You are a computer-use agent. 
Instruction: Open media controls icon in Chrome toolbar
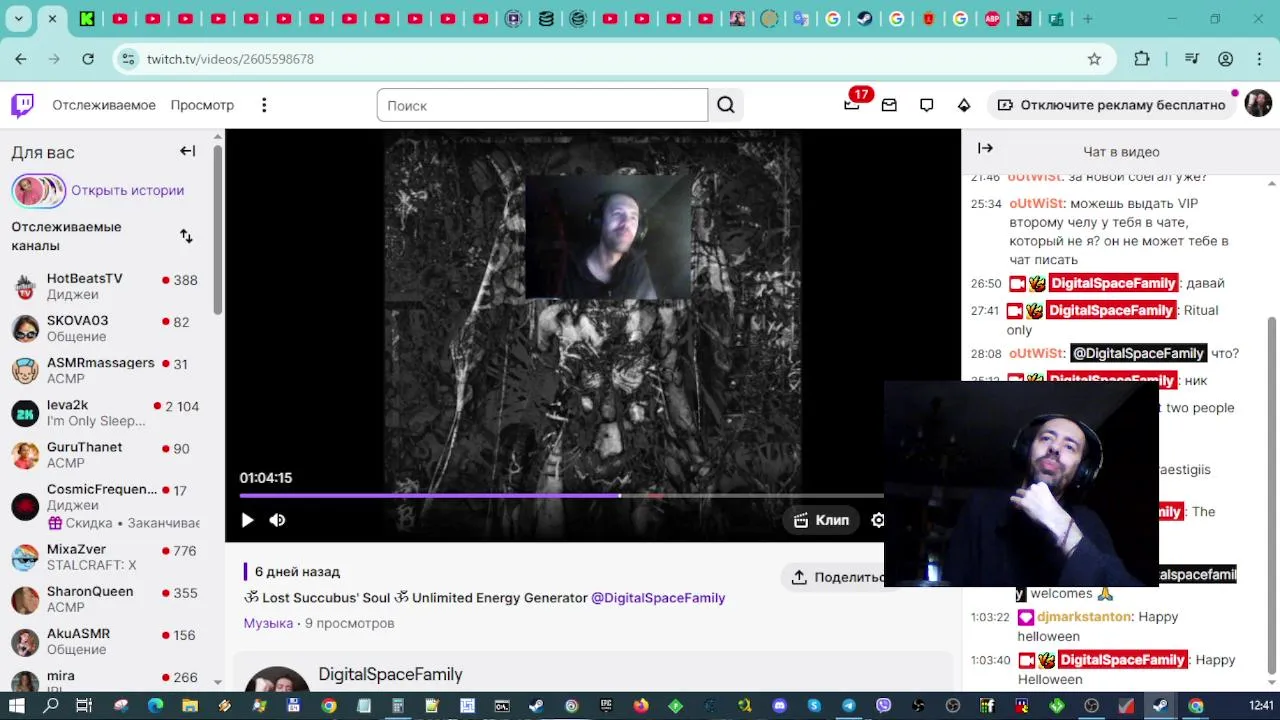click(x=1191, y=59)
